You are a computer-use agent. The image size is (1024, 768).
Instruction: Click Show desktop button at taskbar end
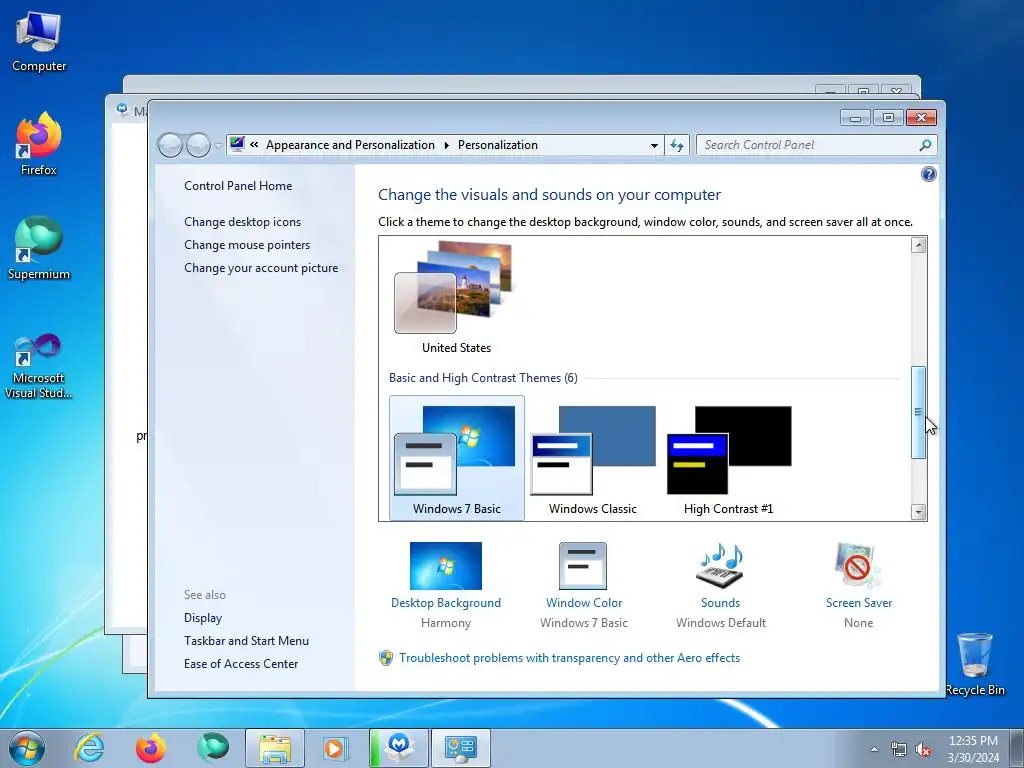tap(1016, 748)
